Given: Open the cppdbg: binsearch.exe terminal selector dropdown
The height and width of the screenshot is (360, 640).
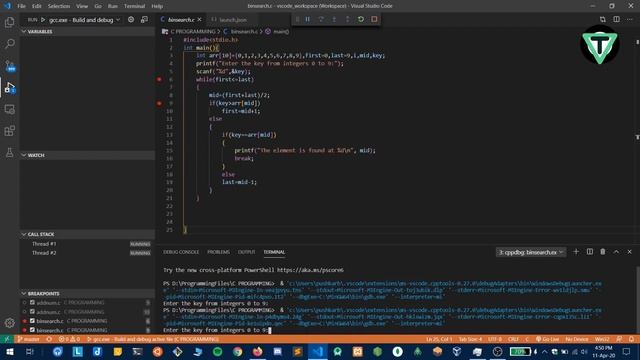Looking at the screenshot, I should pyautogui.click(x=531, y=252).
